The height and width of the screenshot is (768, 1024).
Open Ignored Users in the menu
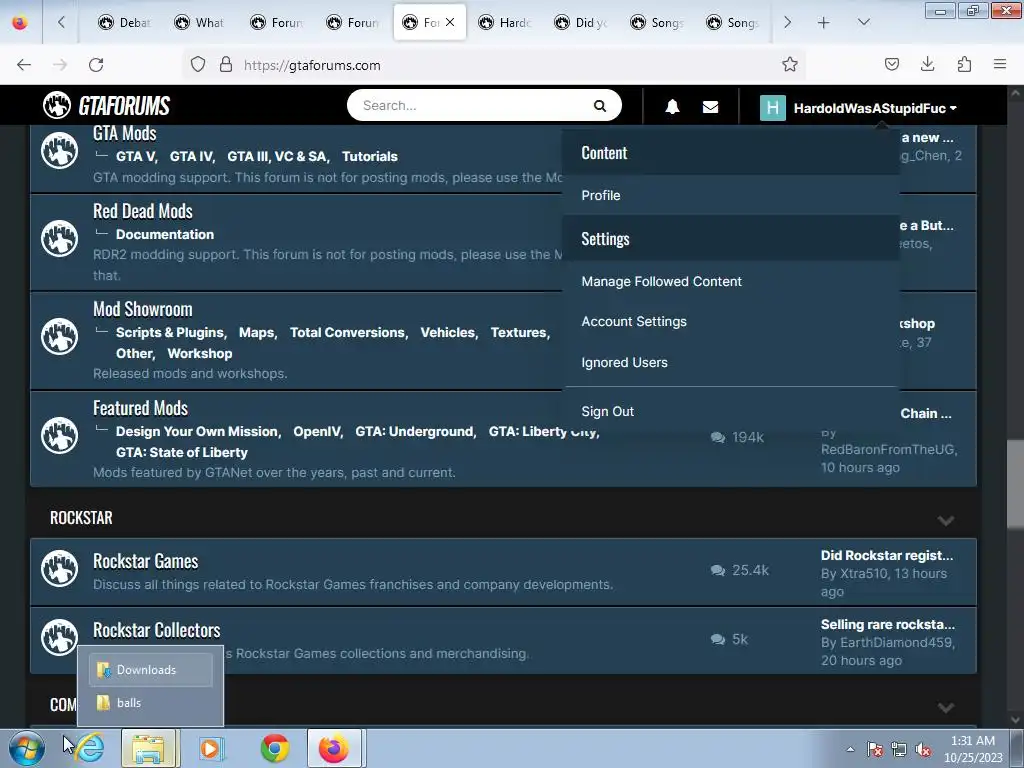pos(624,362)
